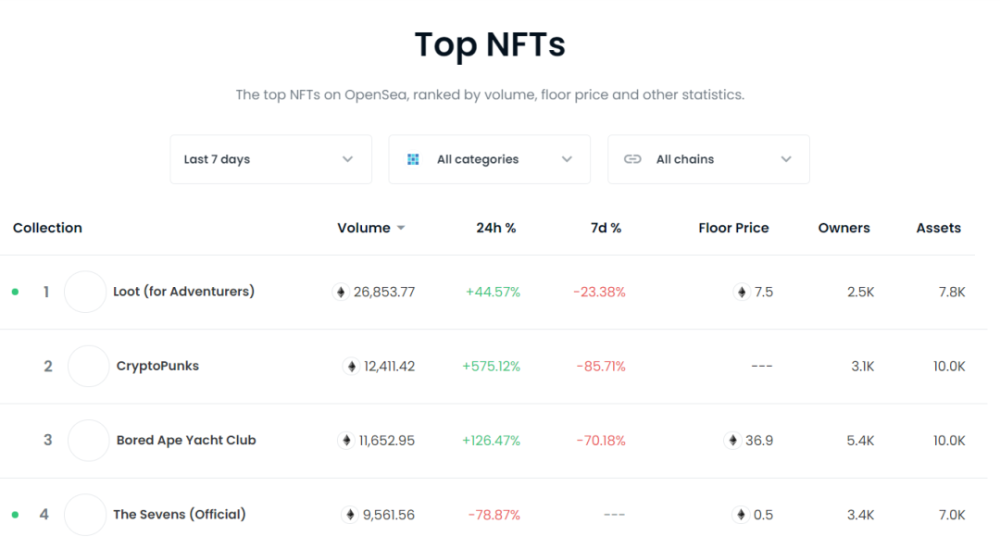Click Ethereum icon by The Sevens floor price 0.5

click(740, 515)
